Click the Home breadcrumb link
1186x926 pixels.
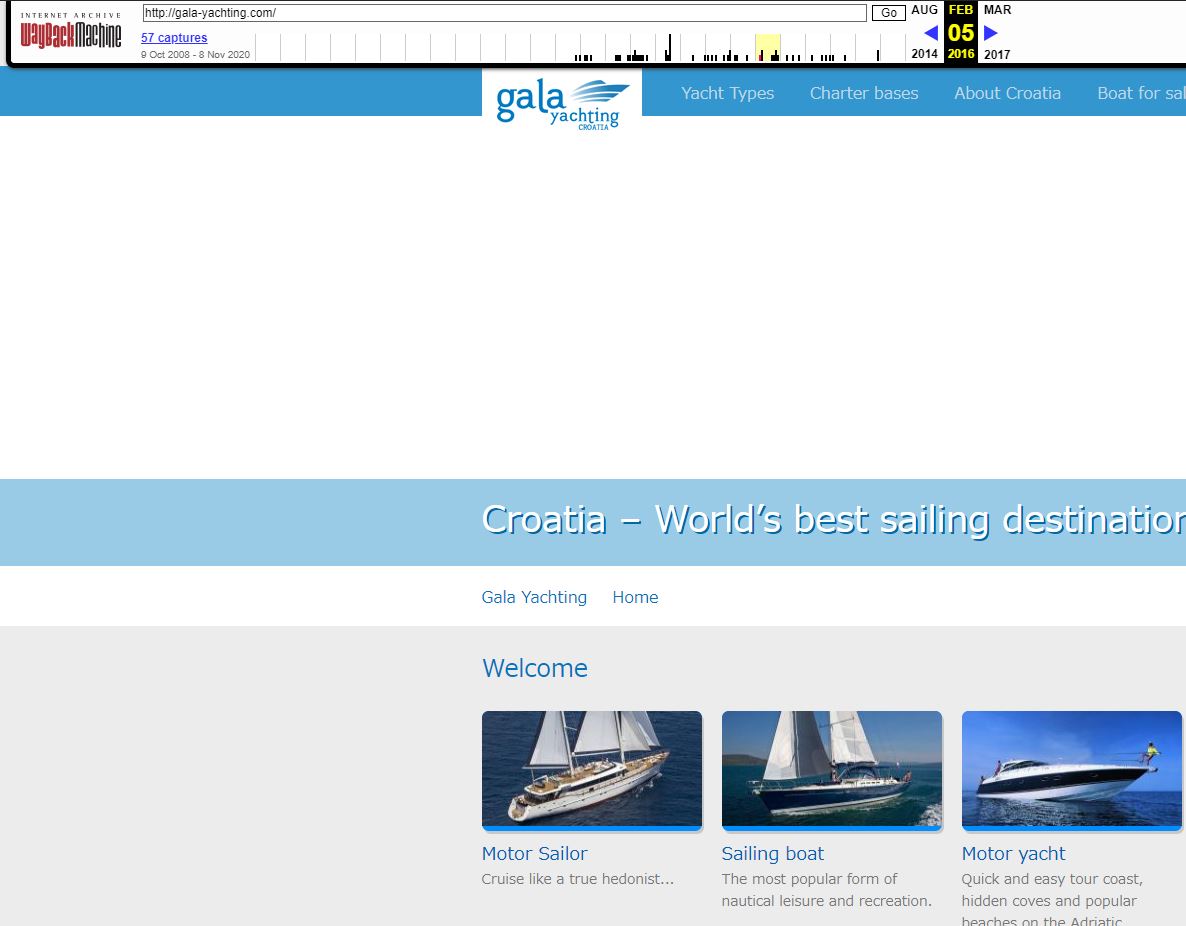[x=635, y=597]
